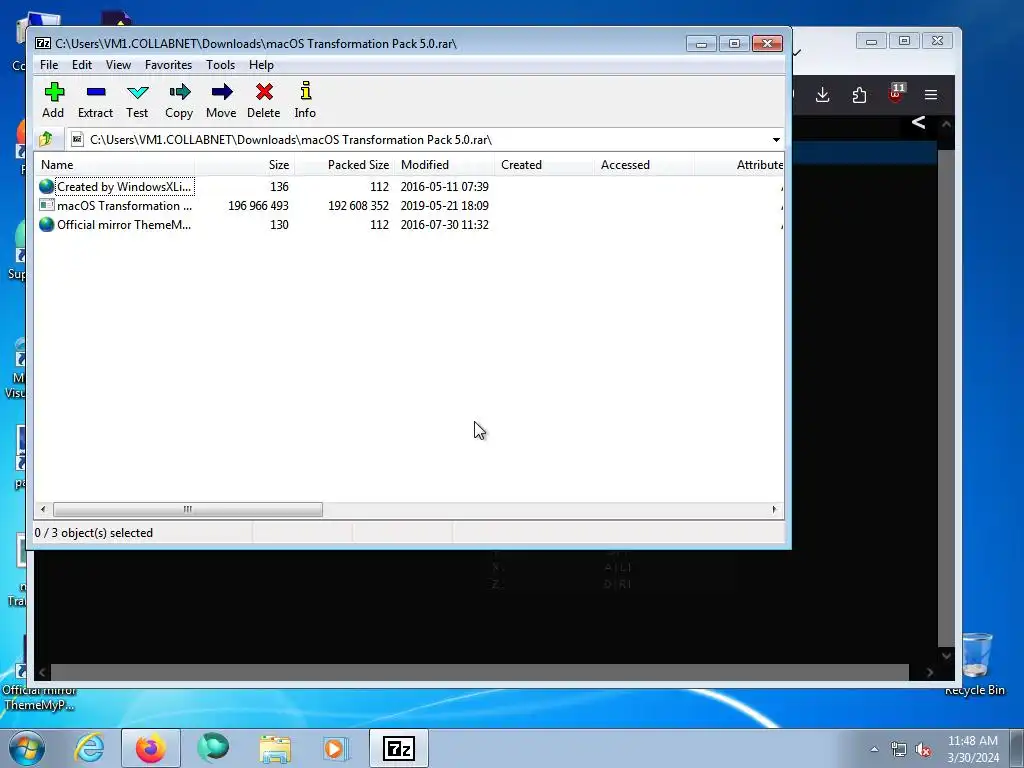The width and height of the screenshot is (1024, 768).
Task: Switch to Firefox in the taskbar
Action: point(151,748)
